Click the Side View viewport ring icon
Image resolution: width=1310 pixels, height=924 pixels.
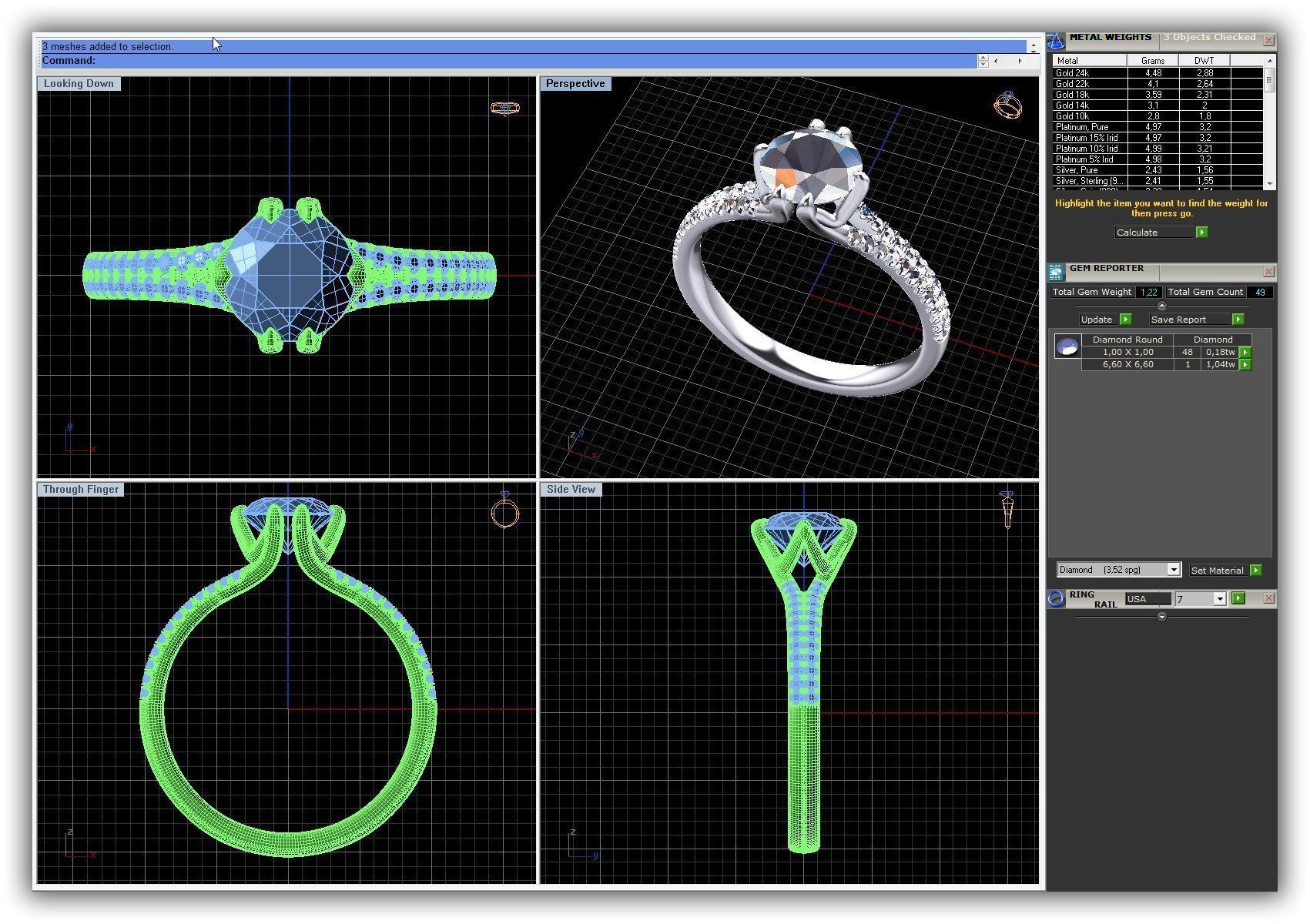1007,510
